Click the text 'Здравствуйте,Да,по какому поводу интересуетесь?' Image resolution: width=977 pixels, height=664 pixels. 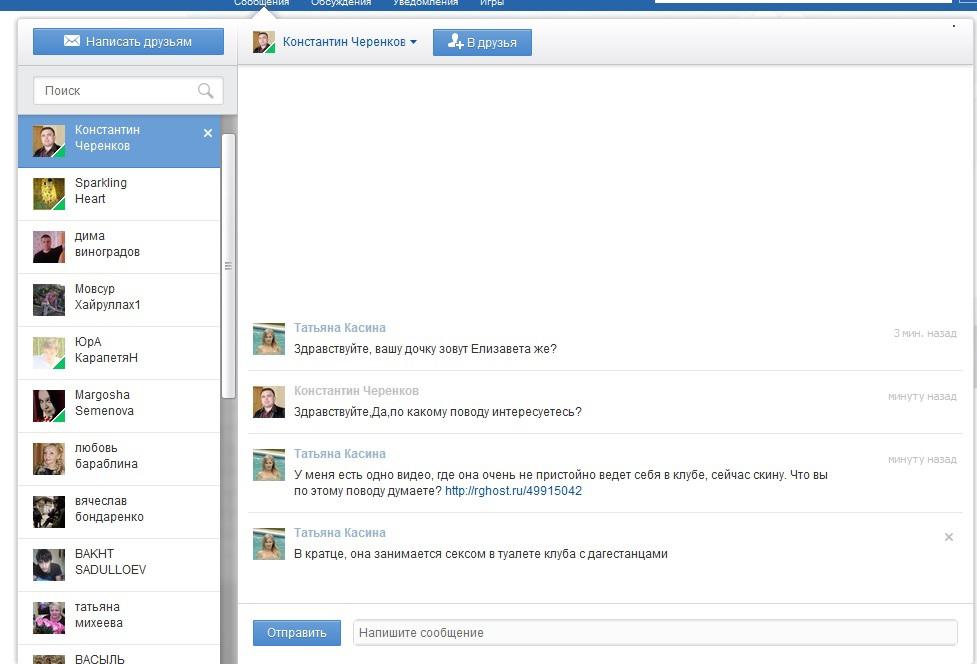point(437,412)
